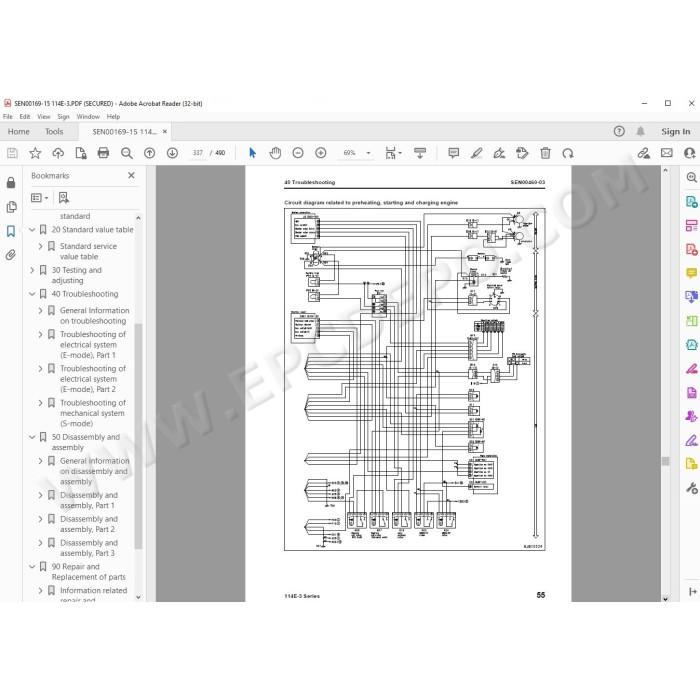Open Troubleshooting of electrical system Part 1
Screen dimensions: 700x700
(93, 345)
